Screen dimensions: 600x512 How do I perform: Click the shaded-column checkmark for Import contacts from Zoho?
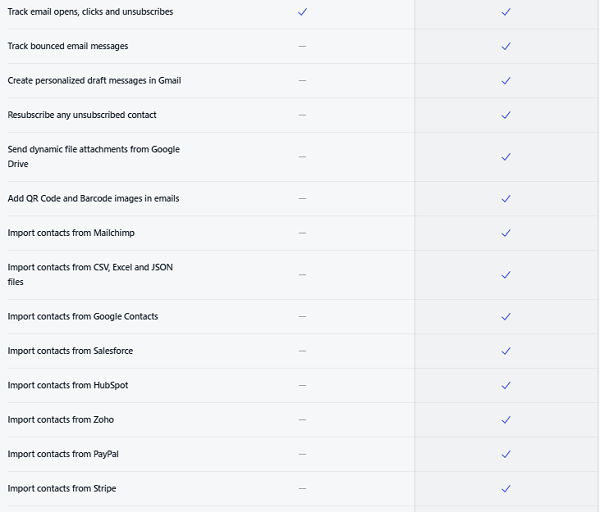506,420
